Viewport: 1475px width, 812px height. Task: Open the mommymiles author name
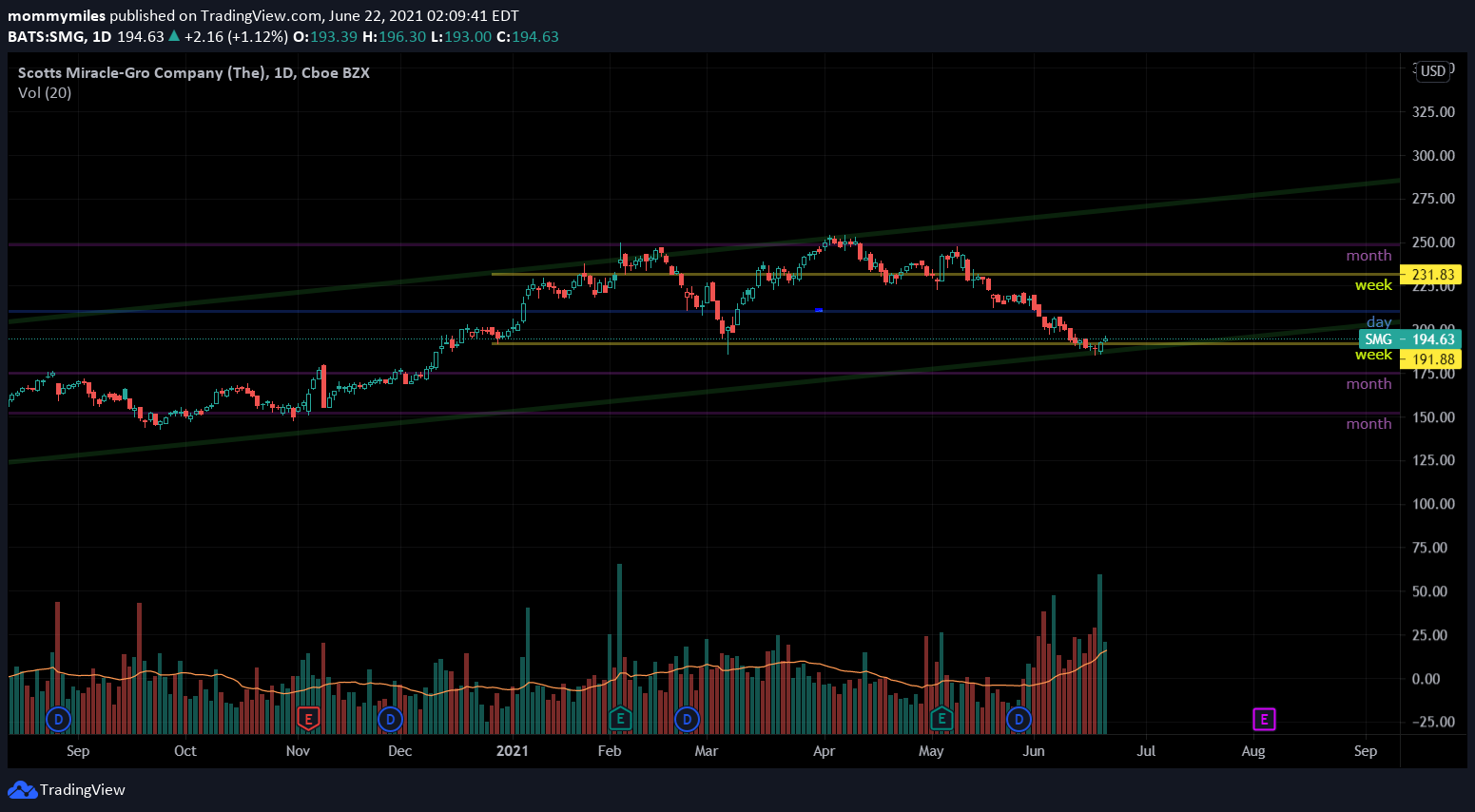[57, 15]
